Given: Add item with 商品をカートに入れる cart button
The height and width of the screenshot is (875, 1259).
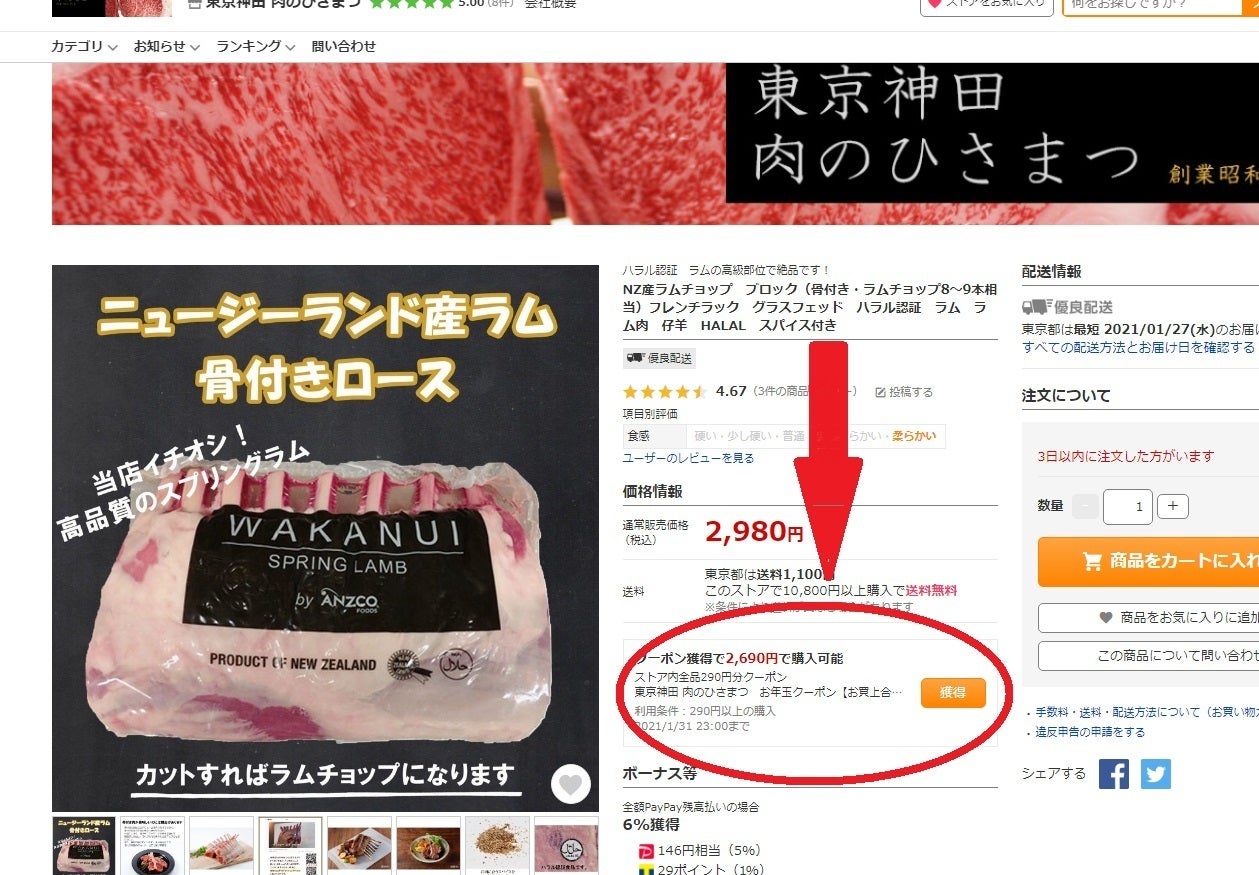Looking at the screenshot, I should [1148, 561].
